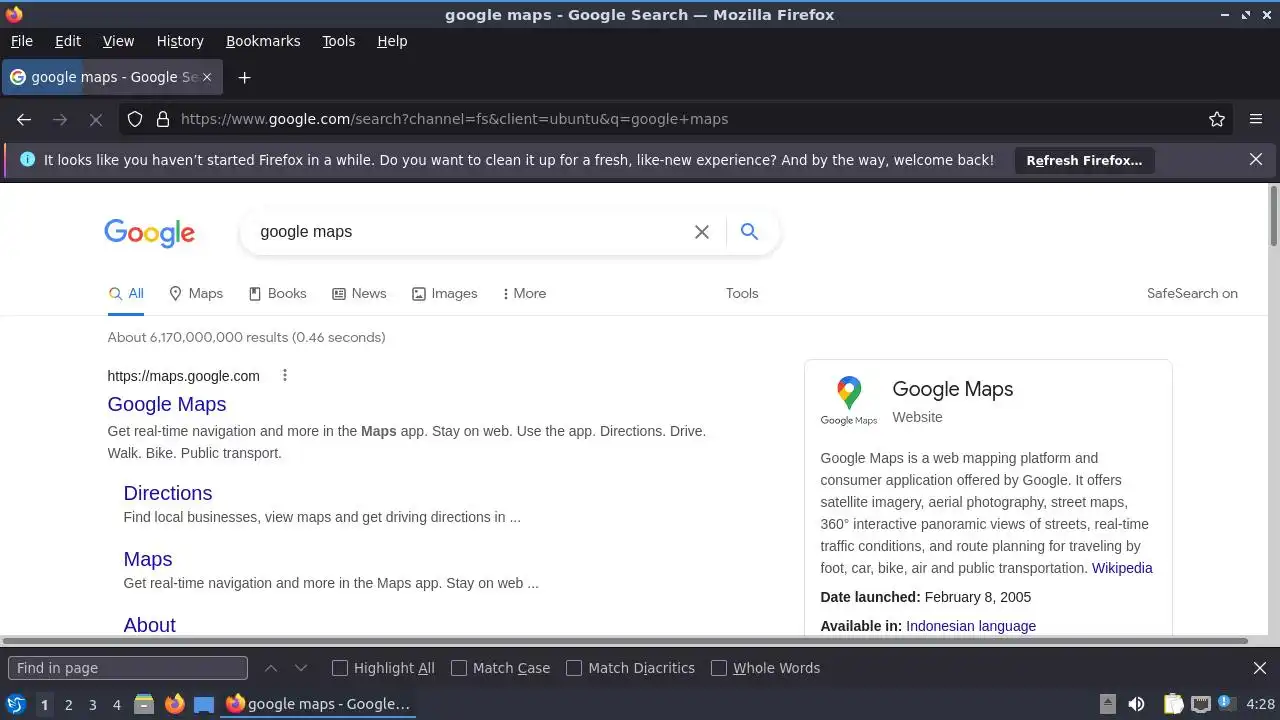Switch to workspace 4

[117, 704]
